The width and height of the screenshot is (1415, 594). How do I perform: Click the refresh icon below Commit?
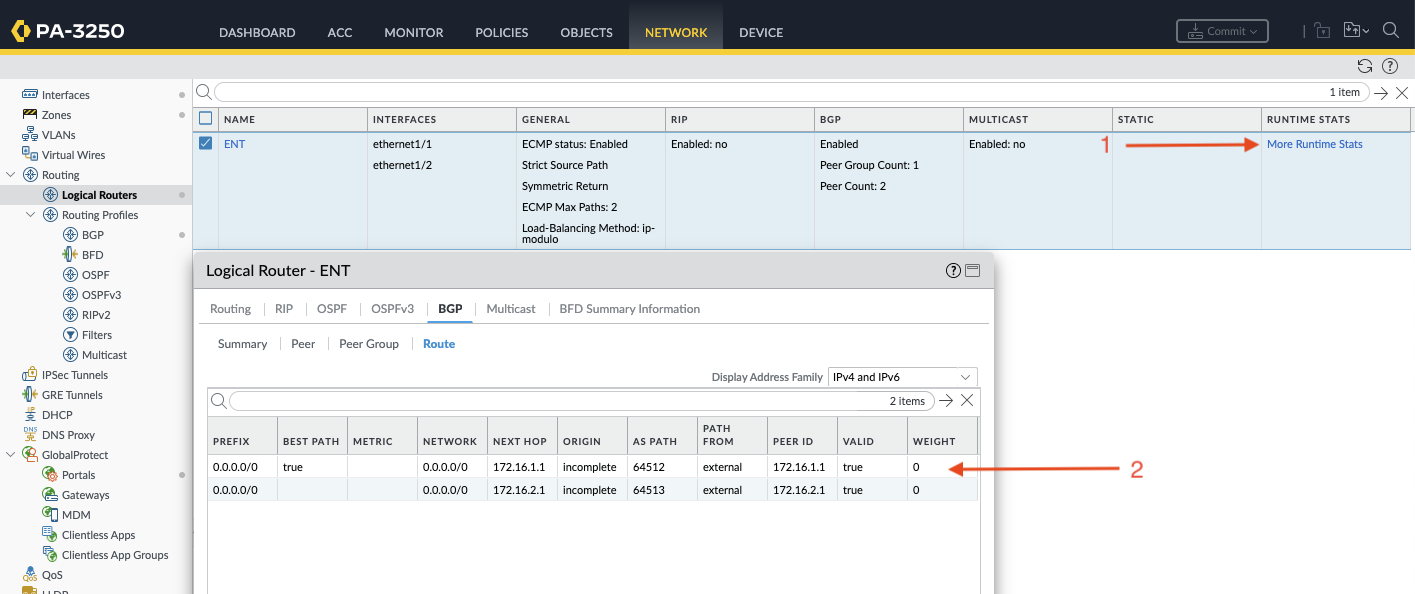pos(1365,66)
